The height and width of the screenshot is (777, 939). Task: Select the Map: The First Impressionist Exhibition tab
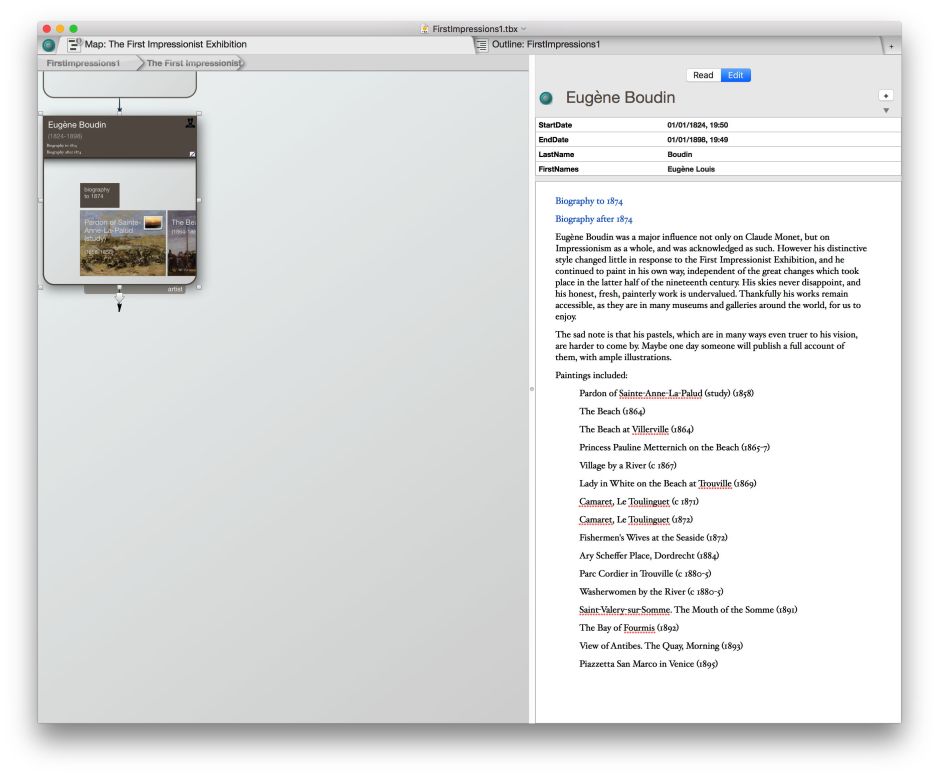(x=165, y=45)
